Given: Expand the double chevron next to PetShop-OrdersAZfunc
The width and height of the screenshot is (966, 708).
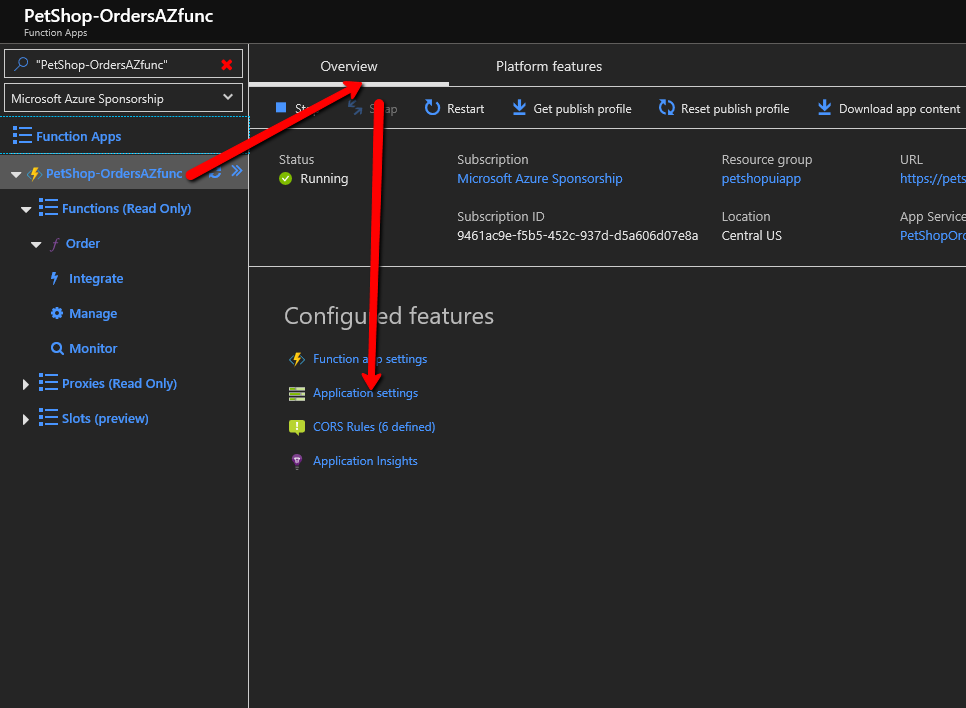Looking at the screenshot, I should point(237,171).
